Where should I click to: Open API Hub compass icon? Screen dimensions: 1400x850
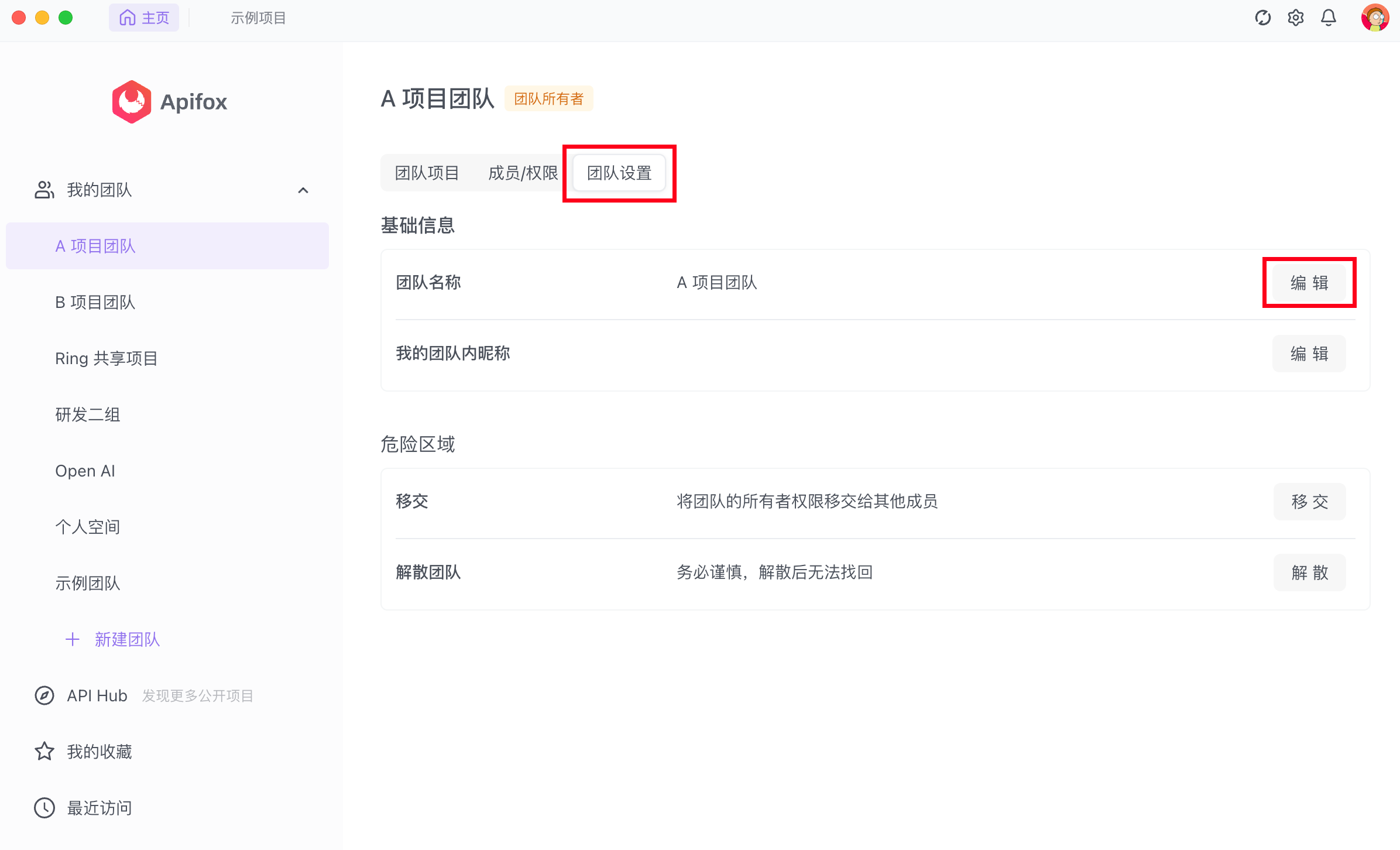click(44, 695)
